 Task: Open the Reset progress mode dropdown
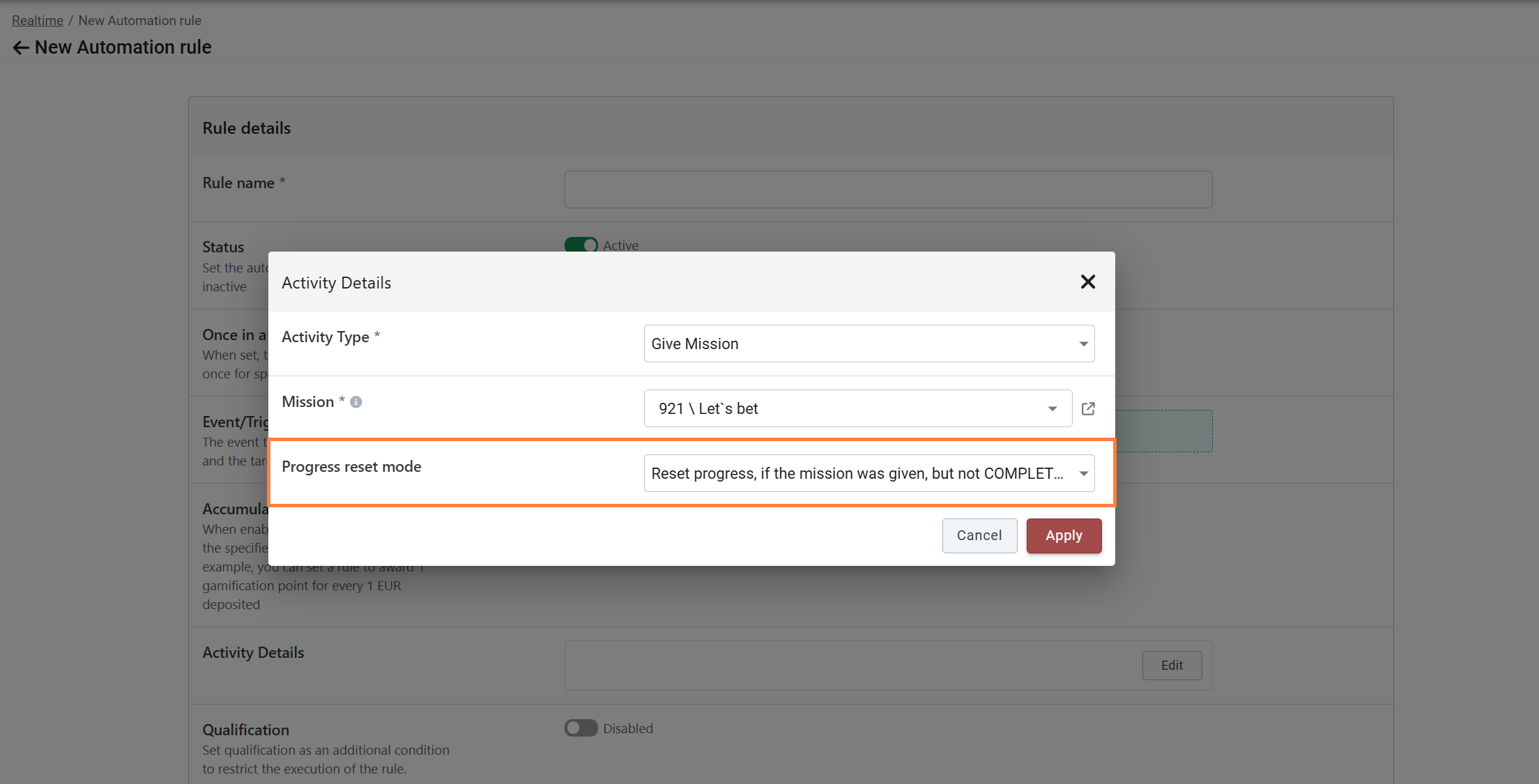(857, 473)
